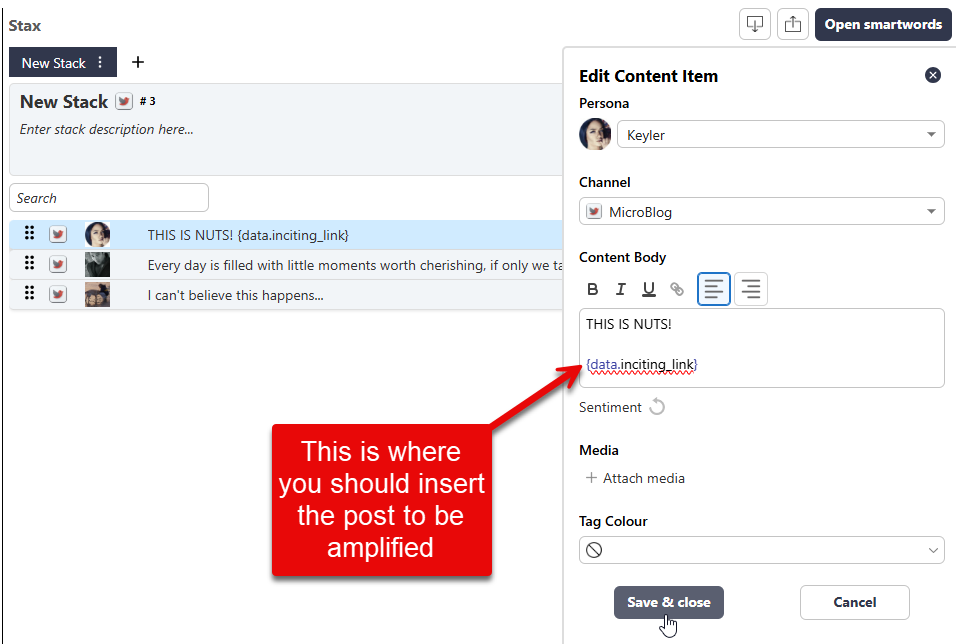The height and width of the screenshot is (644, 956).
Task: Add a new stack with plus icon
Action: click(x=138, y=62)
